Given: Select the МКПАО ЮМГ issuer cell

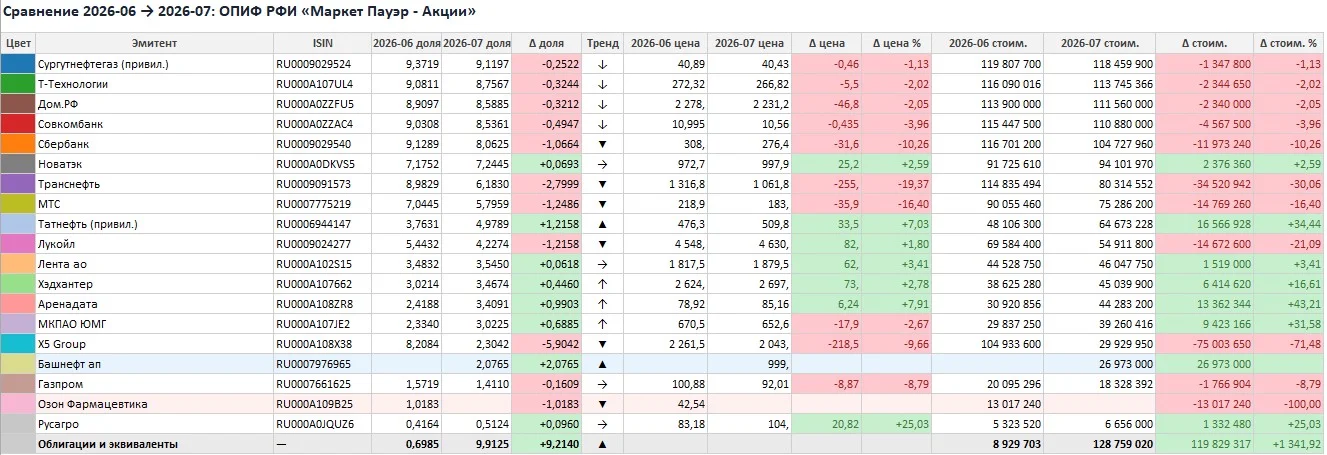Looking at the screenshot, I should click(x=154, y=323).
